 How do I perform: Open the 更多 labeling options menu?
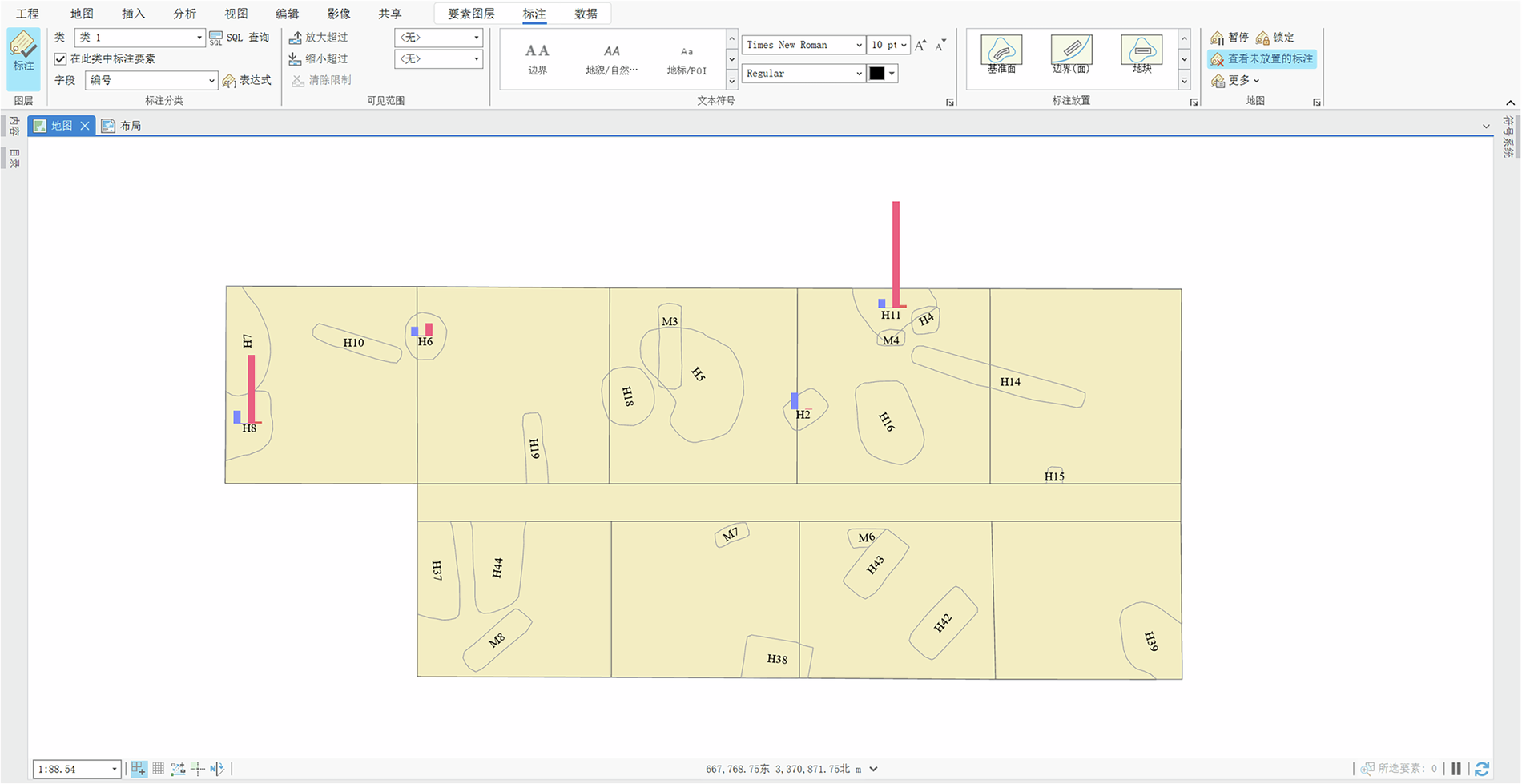tap(1236, 80)
